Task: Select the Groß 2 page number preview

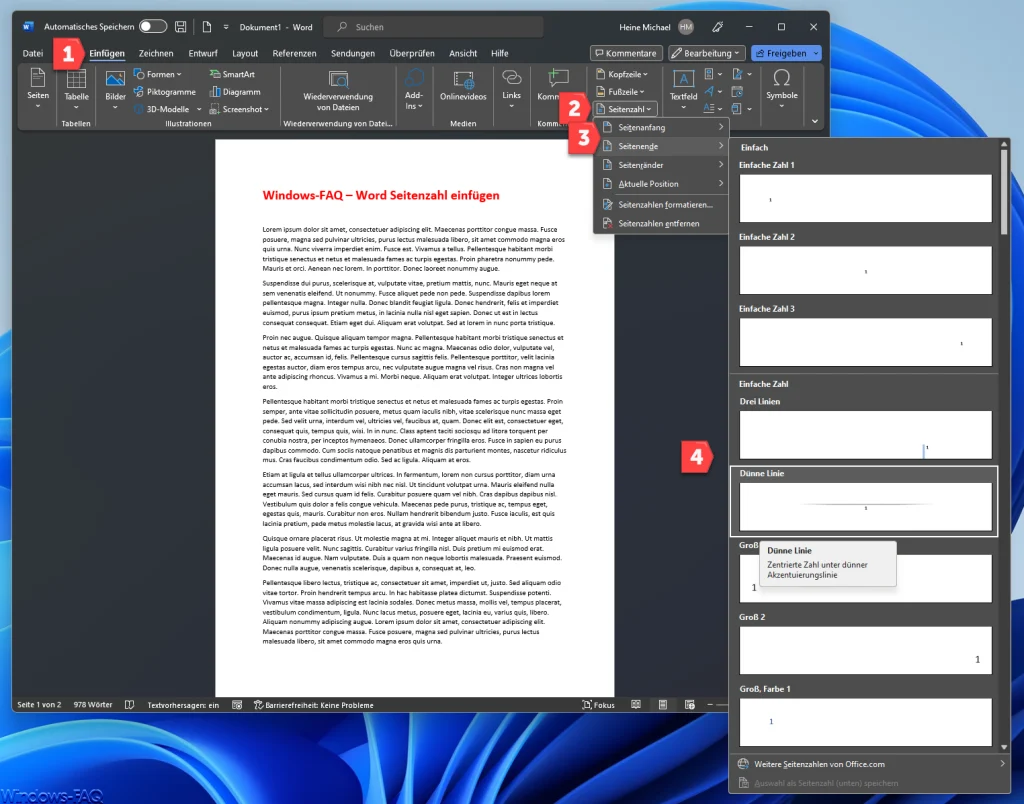Action: 865,651
